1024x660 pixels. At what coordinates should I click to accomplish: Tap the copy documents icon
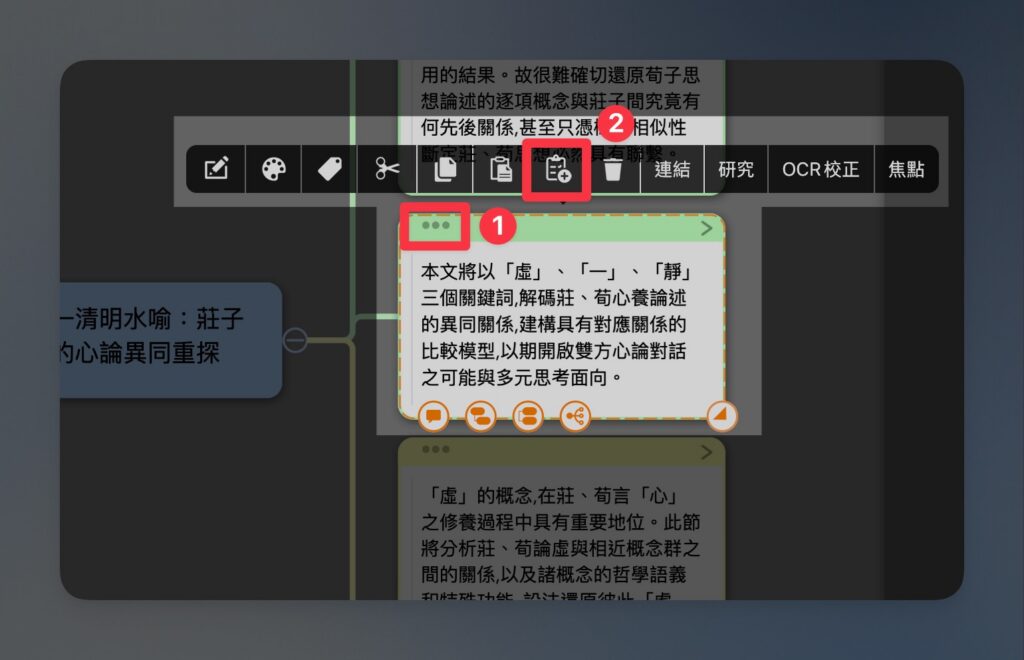point(445,169)
